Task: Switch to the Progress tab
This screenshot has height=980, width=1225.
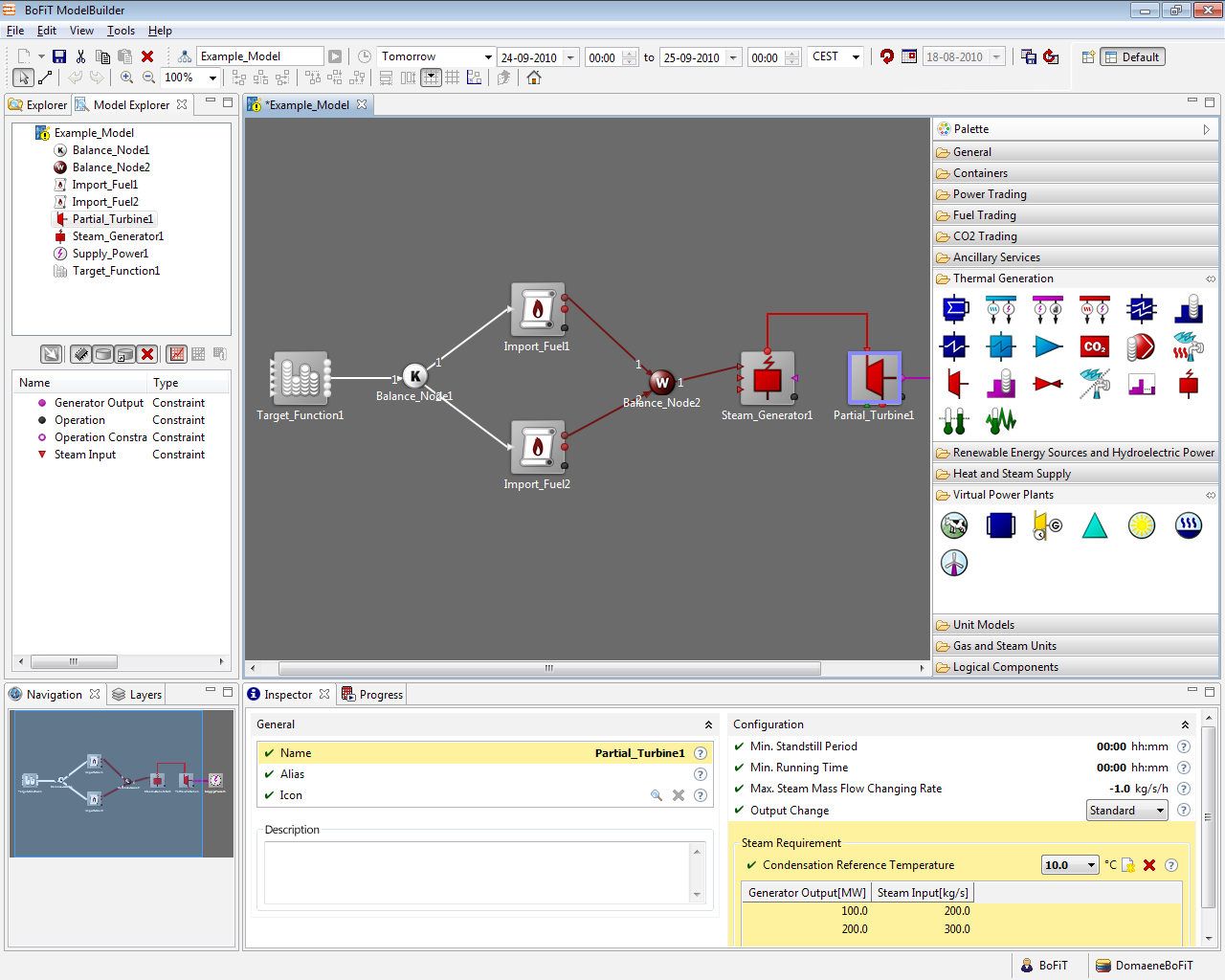Action: click(x=372, y=695)
